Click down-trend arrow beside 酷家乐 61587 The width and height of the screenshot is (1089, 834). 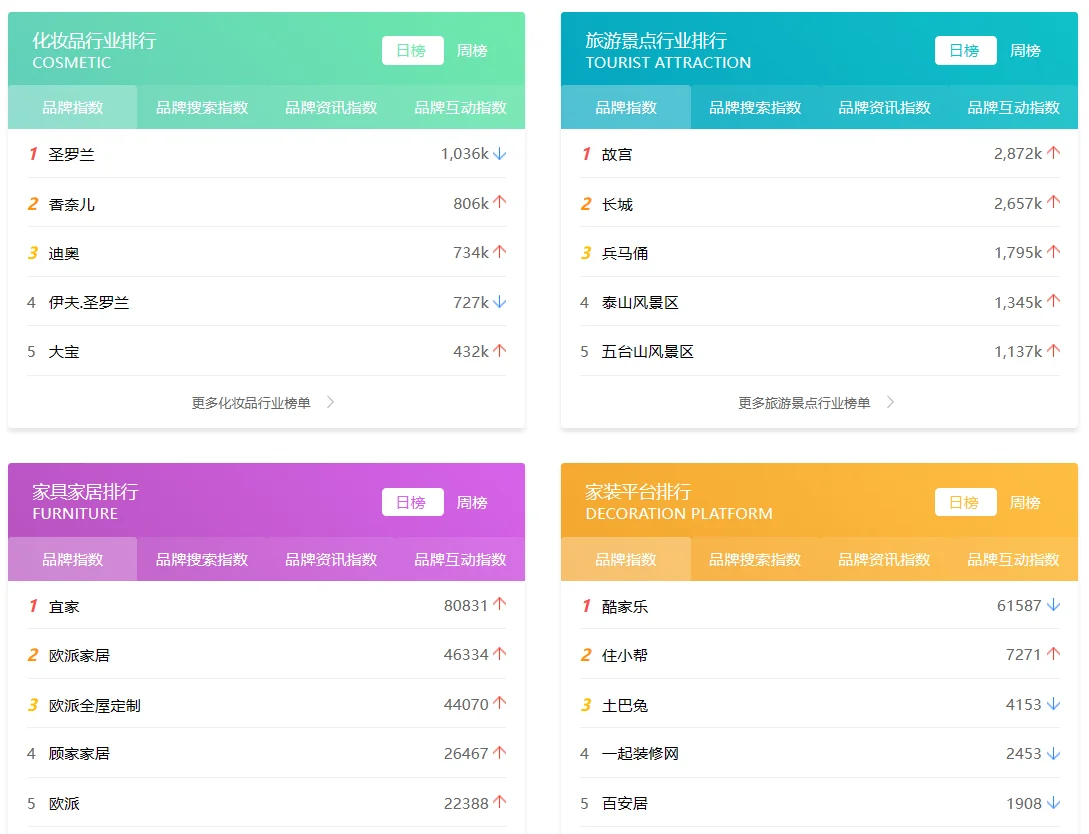1054,605
